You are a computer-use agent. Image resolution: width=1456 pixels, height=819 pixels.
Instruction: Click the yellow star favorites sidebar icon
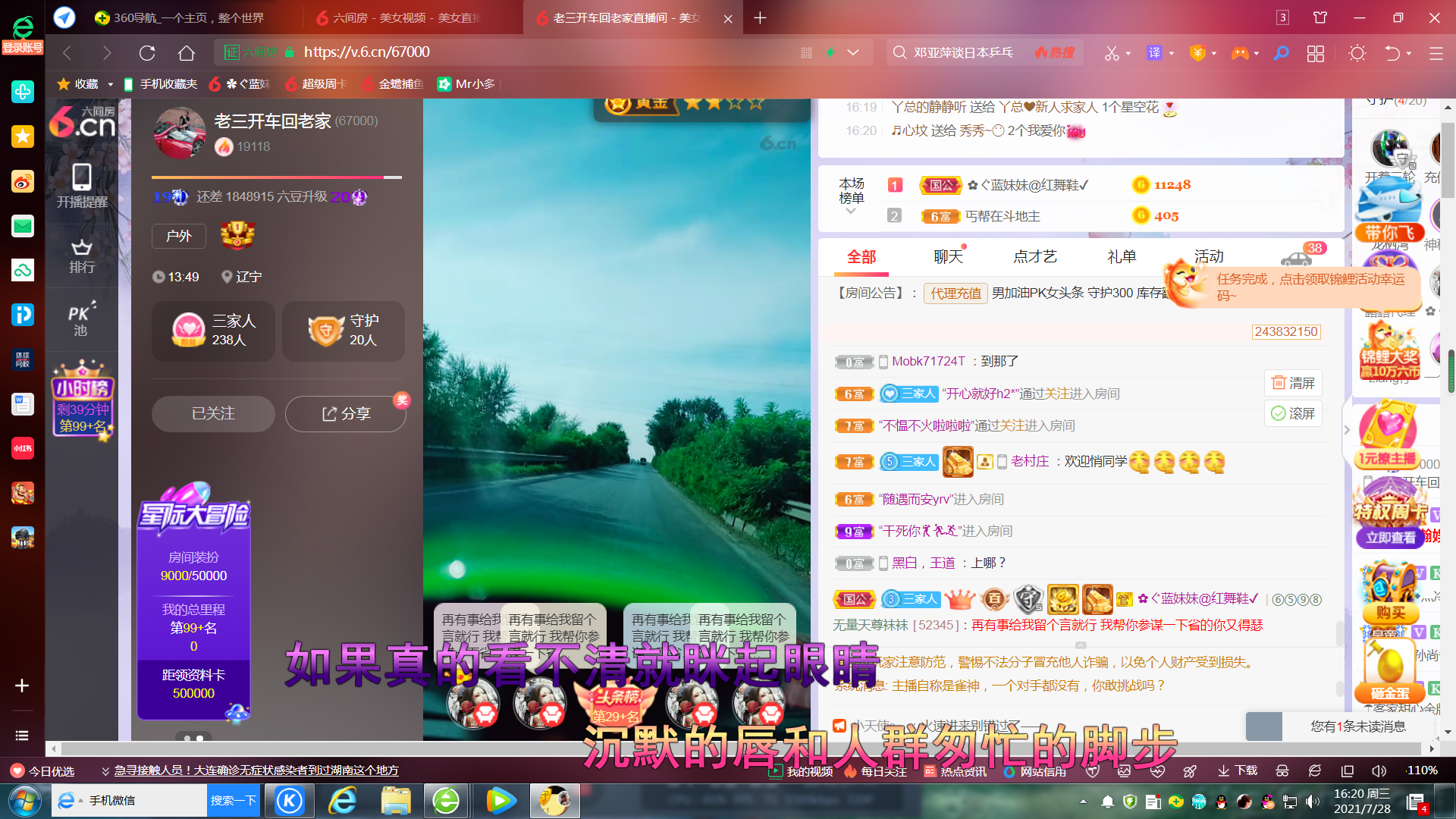tap(23, 136)
